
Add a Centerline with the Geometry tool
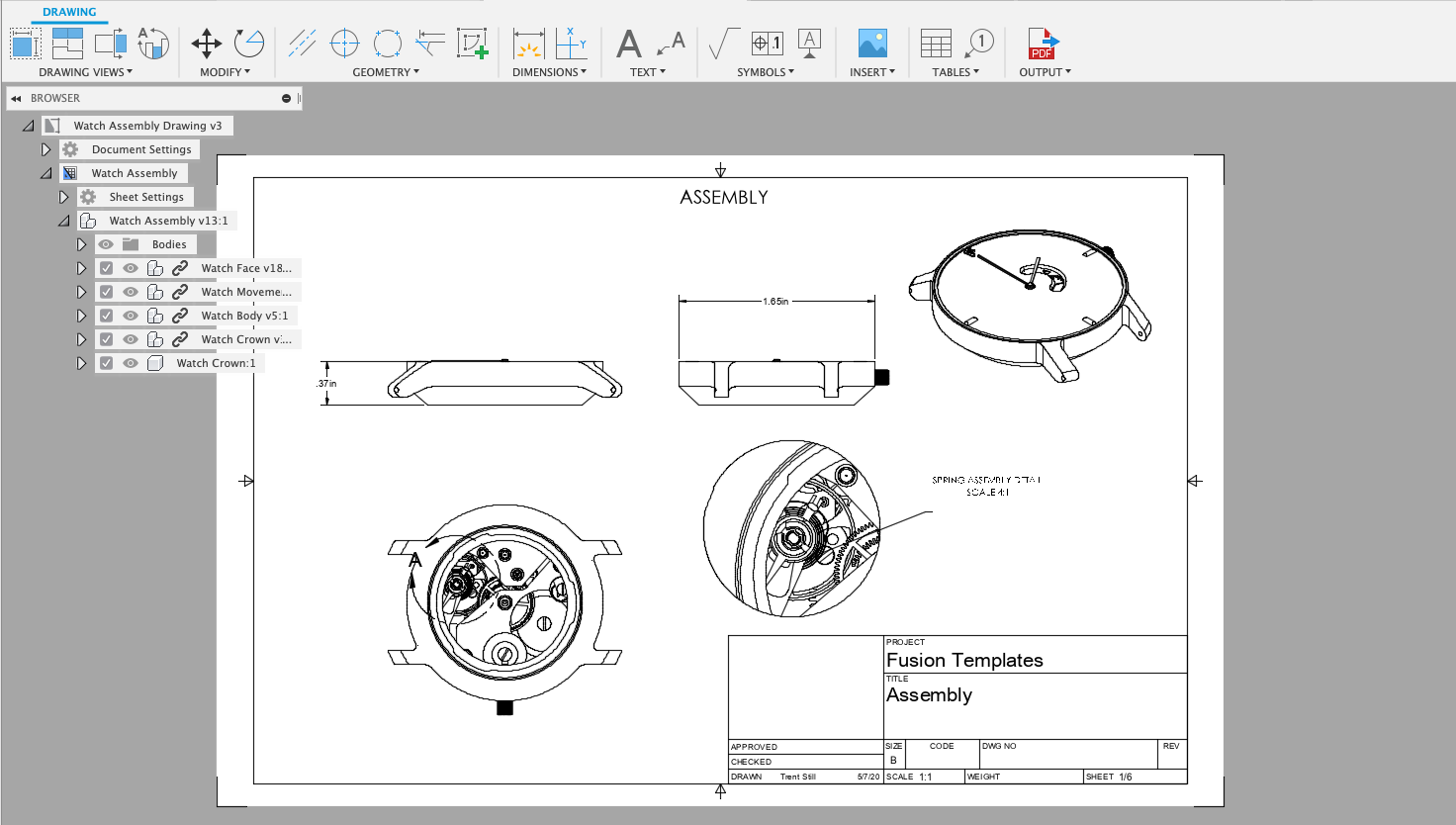point(303,44)
